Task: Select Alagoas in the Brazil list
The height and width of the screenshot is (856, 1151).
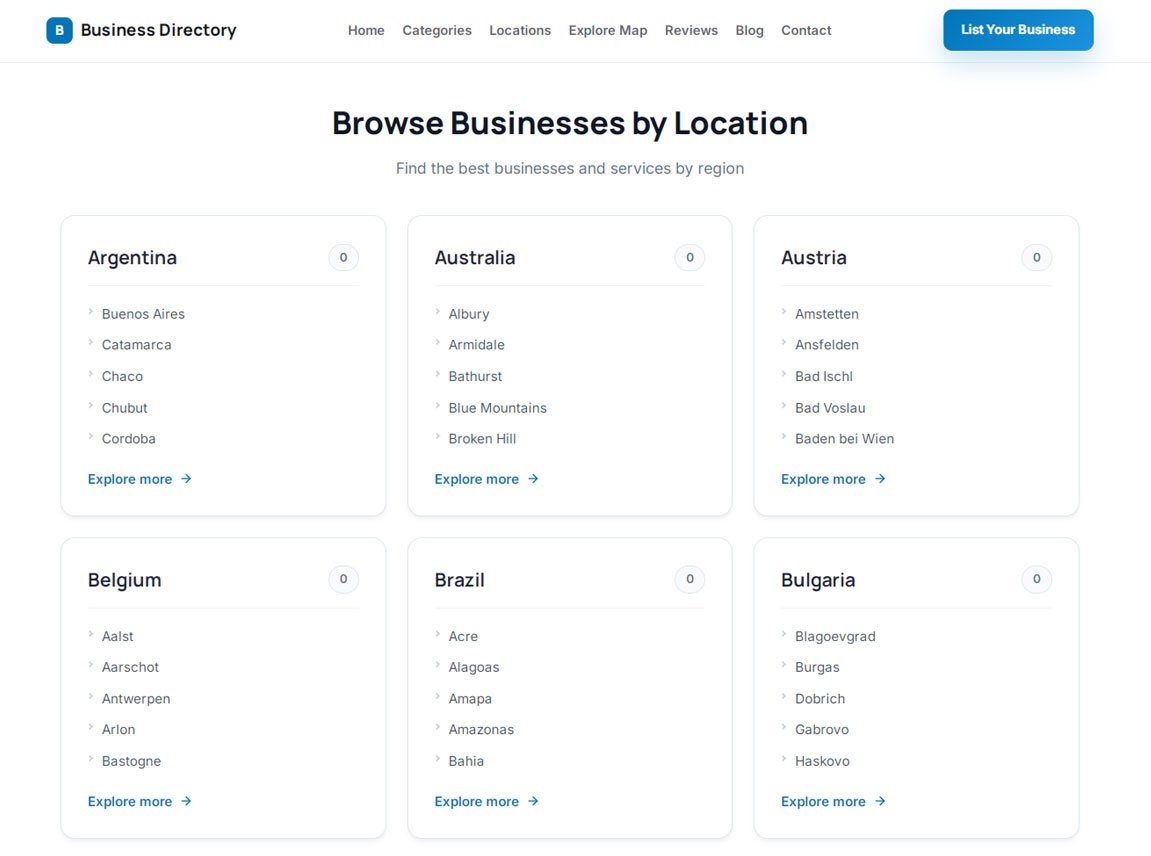Action: tap(473, 667)
